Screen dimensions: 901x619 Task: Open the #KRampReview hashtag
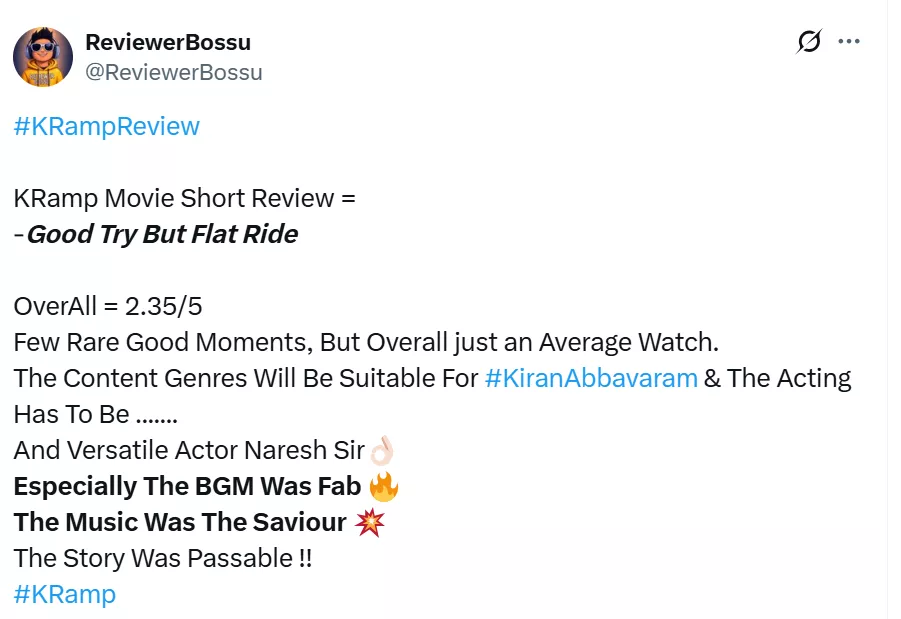coord(107,126)
